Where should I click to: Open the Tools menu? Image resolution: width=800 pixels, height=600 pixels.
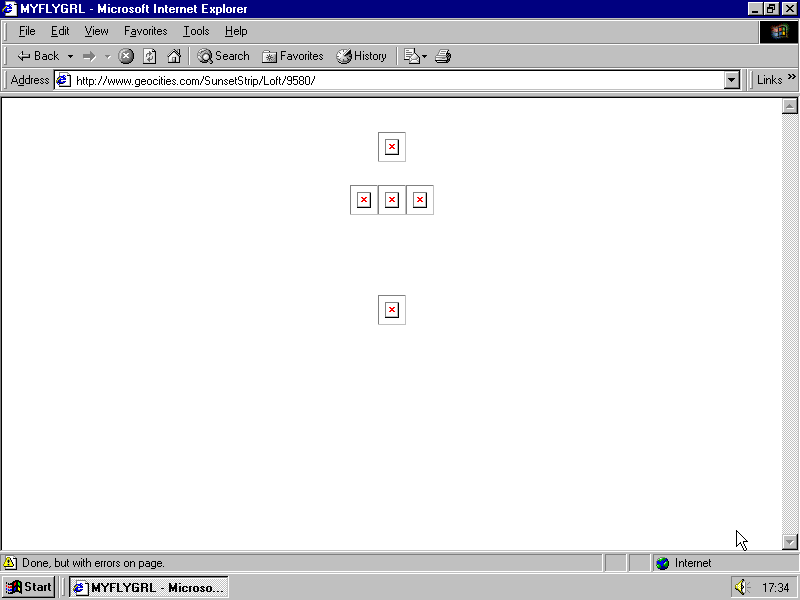coord(196,31)
